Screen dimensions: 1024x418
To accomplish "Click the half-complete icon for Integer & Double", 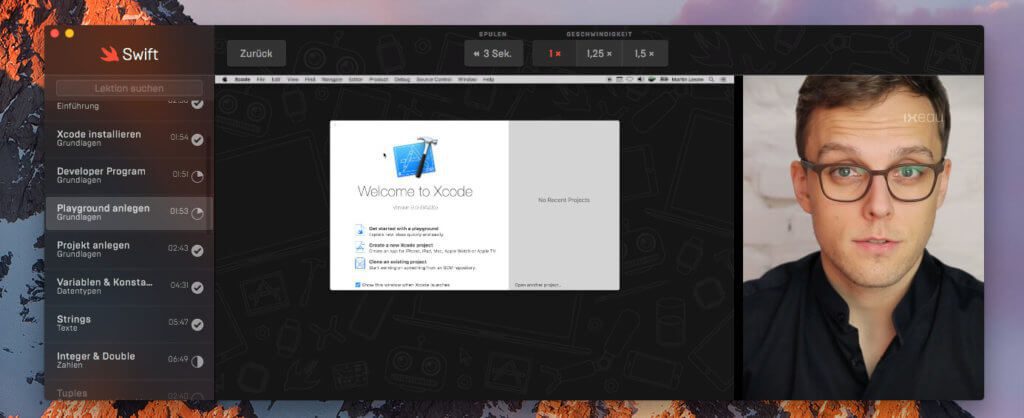I will tap(197, 362).
